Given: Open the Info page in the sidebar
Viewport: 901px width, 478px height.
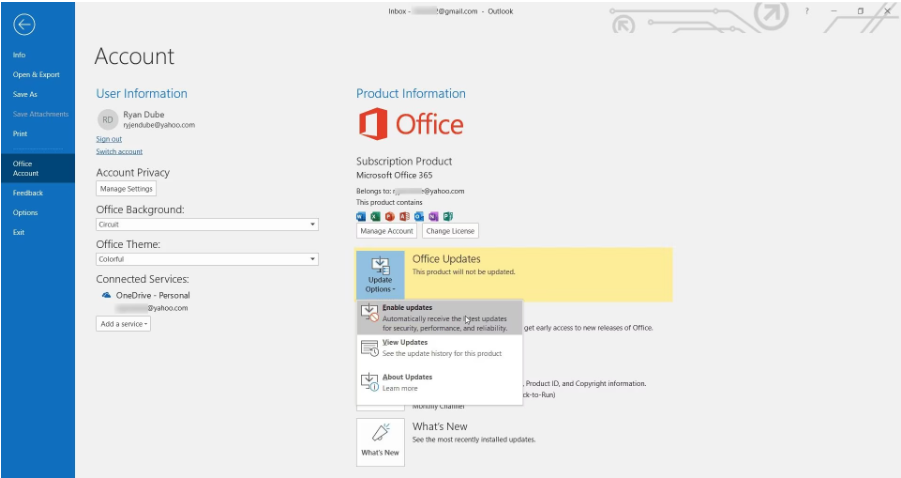Looking at the screenshot, I should (19, 55).
